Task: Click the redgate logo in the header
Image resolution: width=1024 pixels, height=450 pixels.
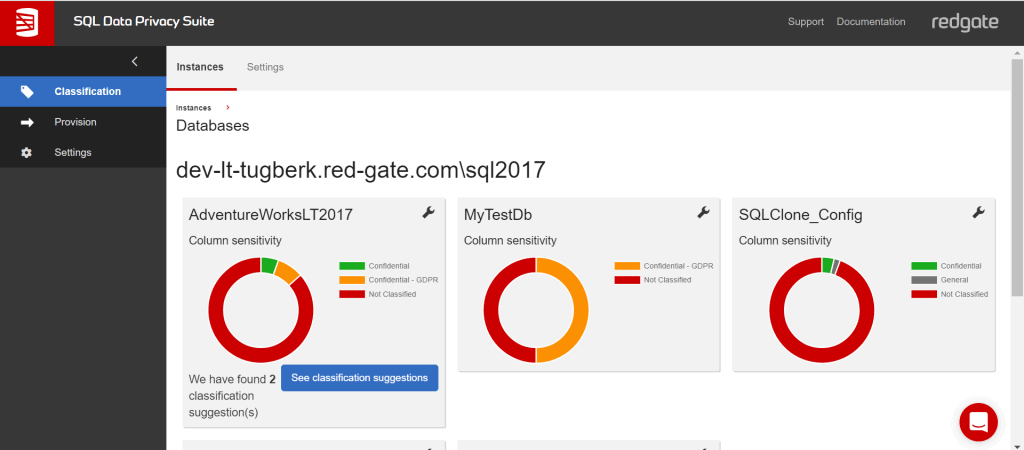Action: pos(965,22)
